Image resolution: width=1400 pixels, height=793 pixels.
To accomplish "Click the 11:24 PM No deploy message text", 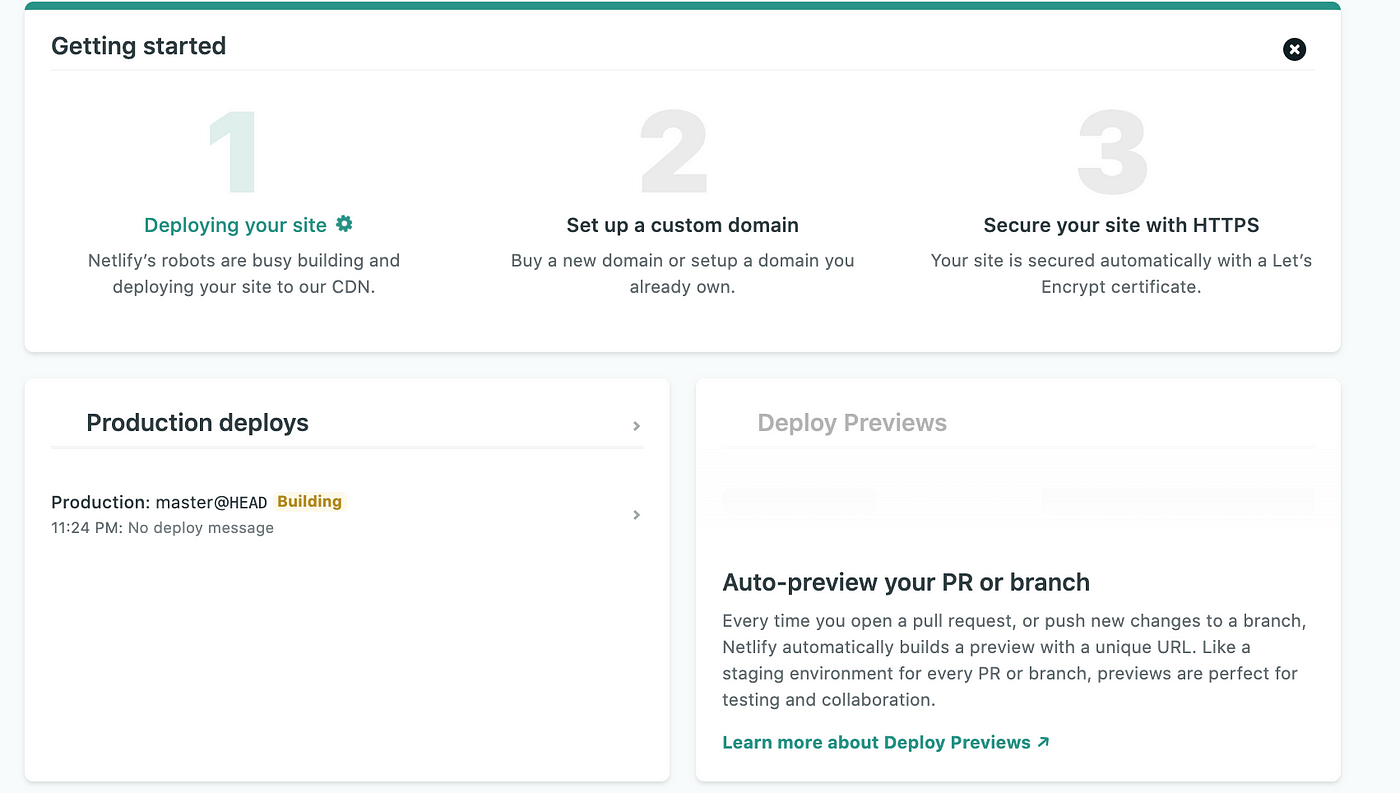I will 162,527.
